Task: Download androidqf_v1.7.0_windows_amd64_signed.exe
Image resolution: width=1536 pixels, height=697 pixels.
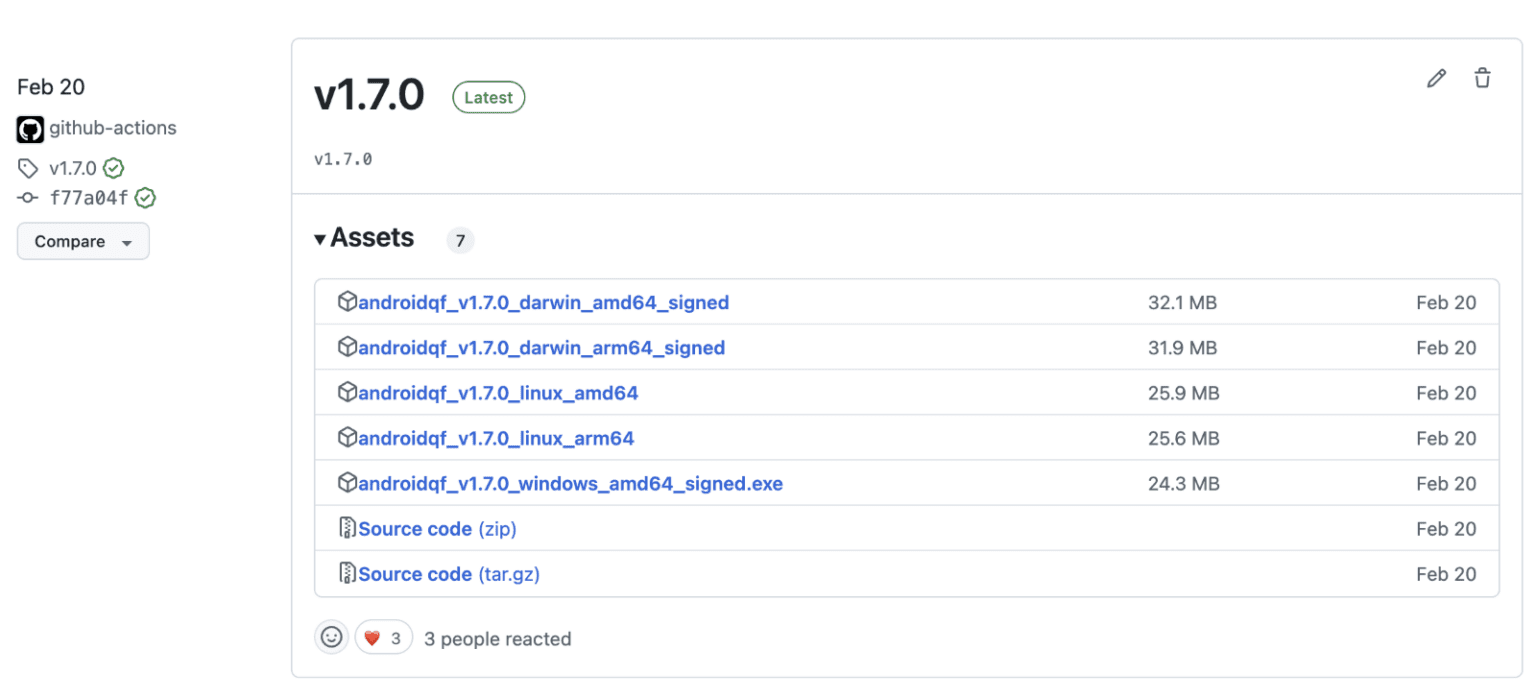Action: (571, 483)
